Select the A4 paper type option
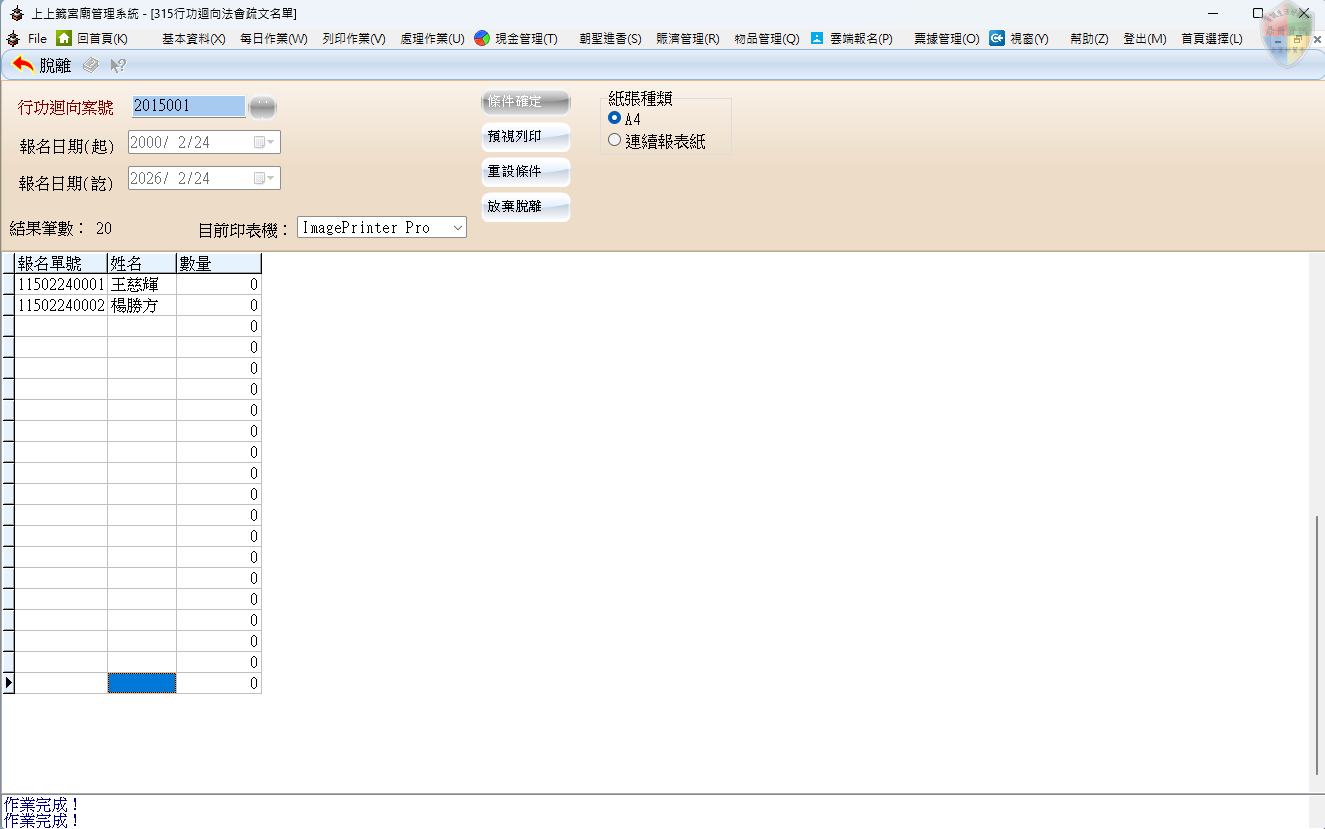The width and height of the screenshot is (1325, 829). (x=615, y=118)
